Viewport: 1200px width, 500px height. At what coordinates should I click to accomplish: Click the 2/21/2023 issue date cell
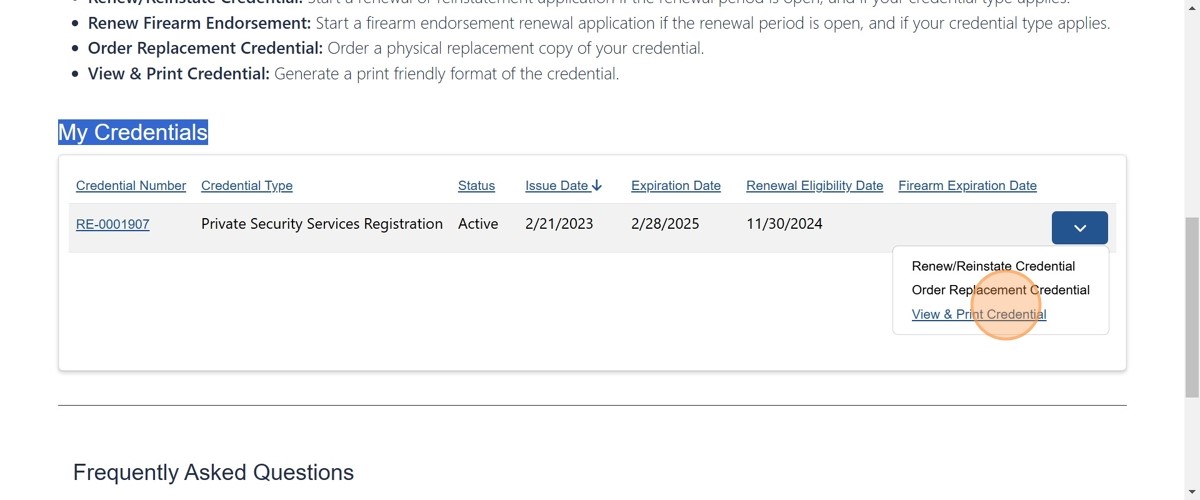559,224
